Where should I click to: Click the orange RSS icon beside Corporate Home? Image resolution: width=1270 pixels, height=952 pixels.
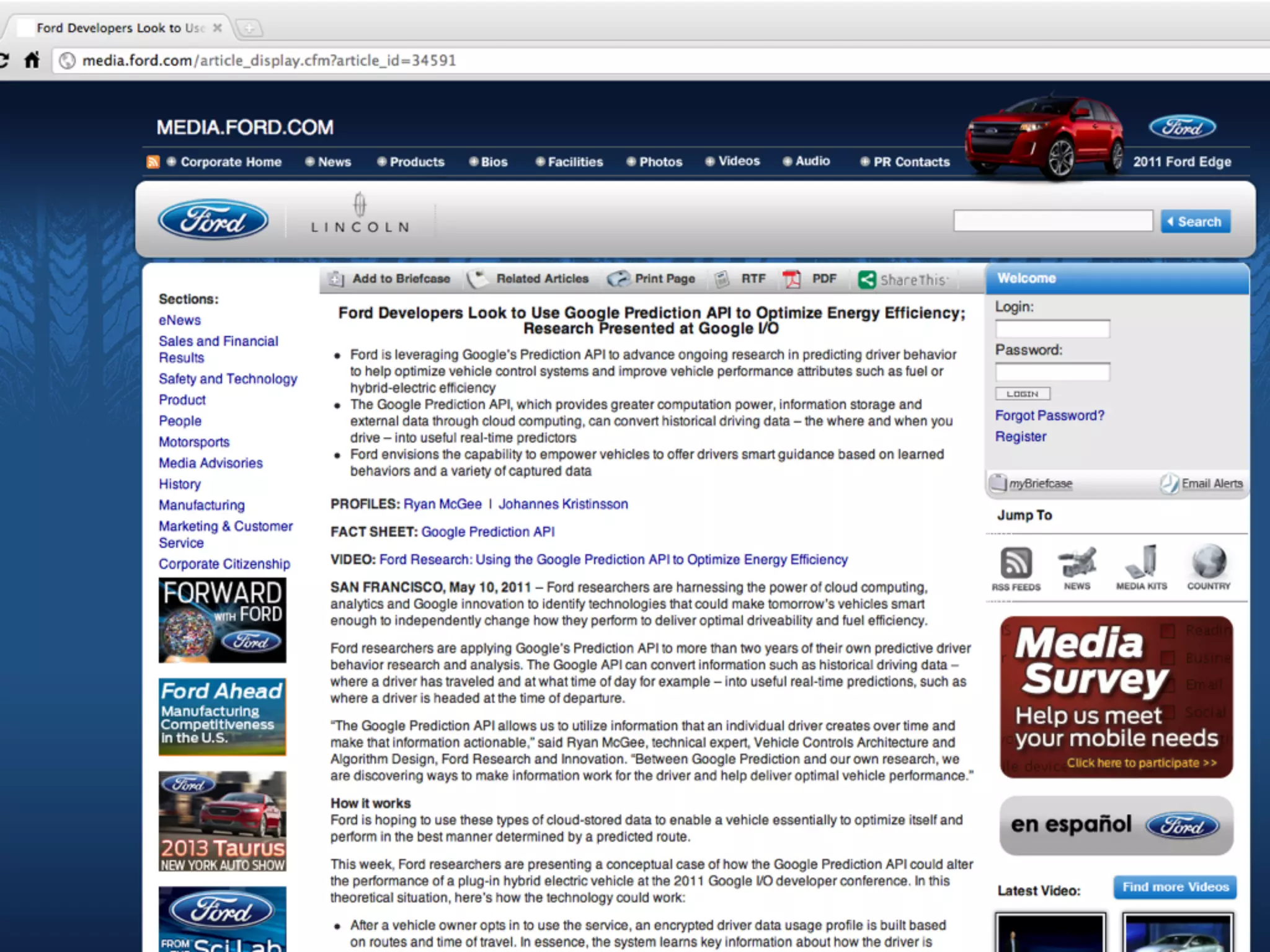click(153, 162)
